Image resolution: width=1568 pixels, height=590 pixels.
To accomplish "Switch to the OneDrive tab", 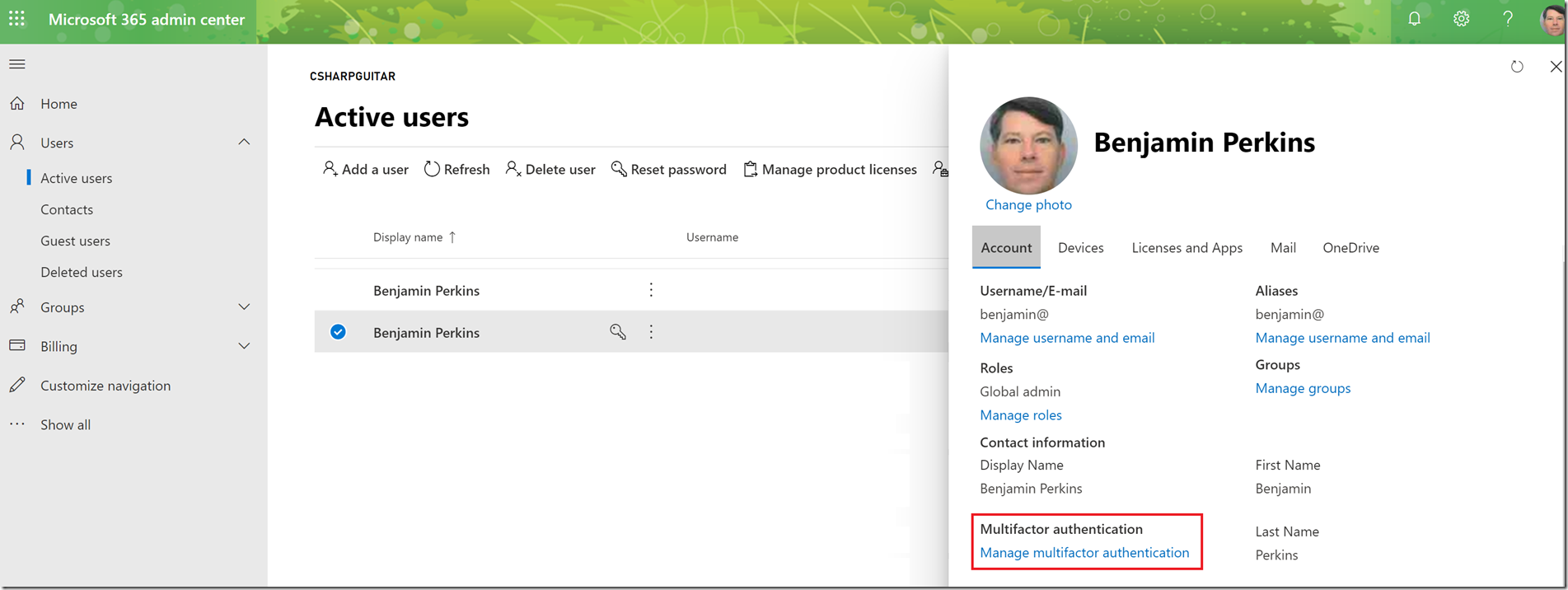I will coord(1351,247).
